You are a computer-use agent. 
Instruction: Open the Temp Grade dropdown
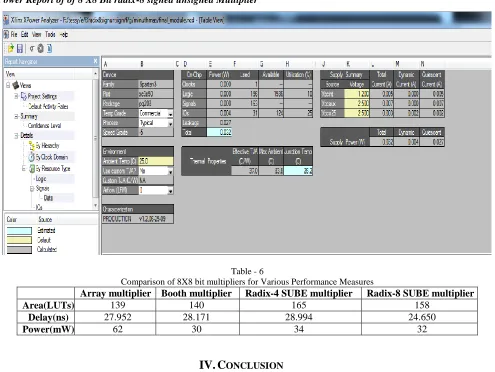tap(170, 114)
